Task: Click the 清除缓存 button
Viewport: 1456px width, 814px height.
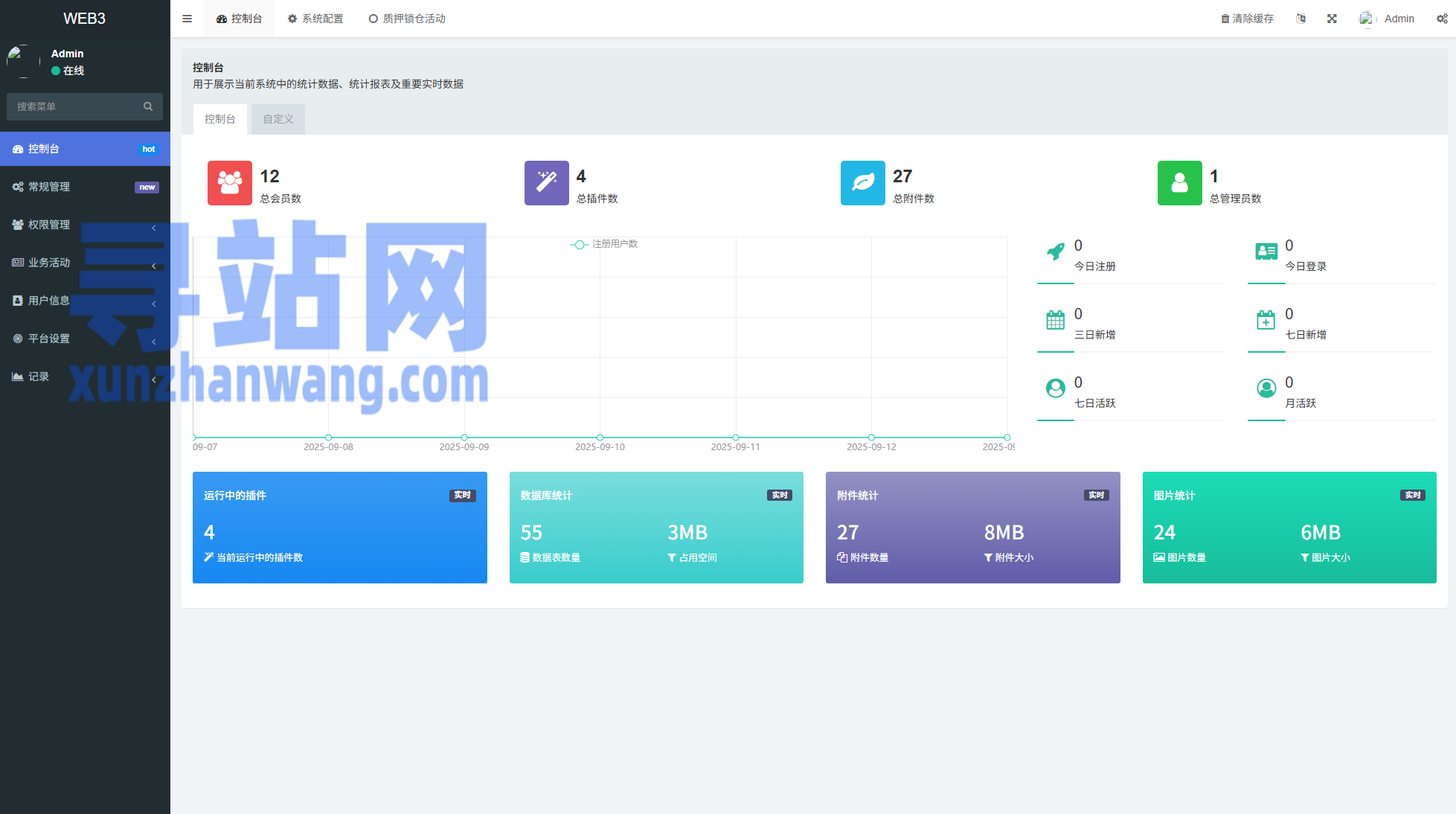Action: pyautogui.click(x=1247, y=19)
